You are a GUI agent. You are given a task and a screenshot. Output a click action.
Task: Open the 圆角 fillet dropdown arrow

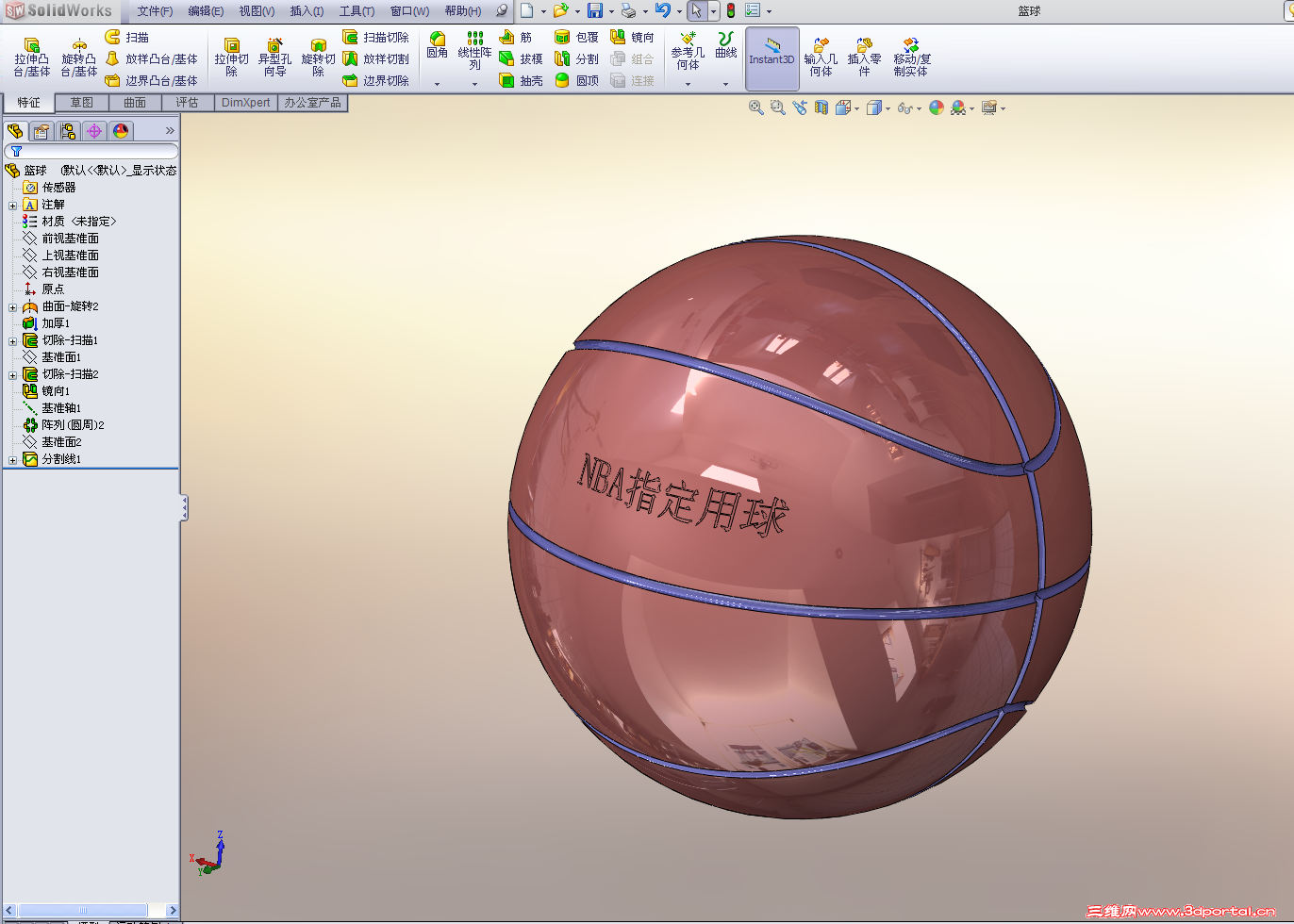point(437,84)
